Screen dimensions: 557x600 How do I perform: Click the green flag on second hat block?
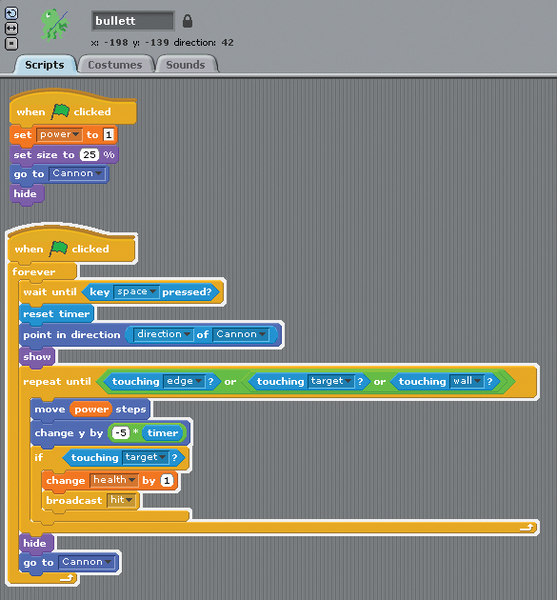point(58,249)
